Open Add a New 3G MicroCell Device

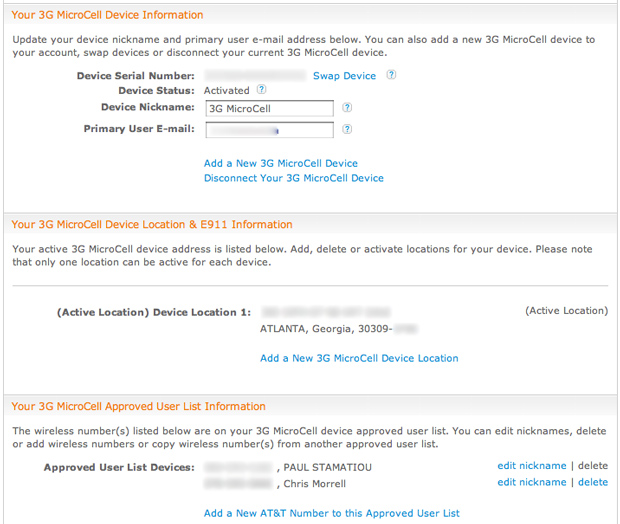(281, 163)
